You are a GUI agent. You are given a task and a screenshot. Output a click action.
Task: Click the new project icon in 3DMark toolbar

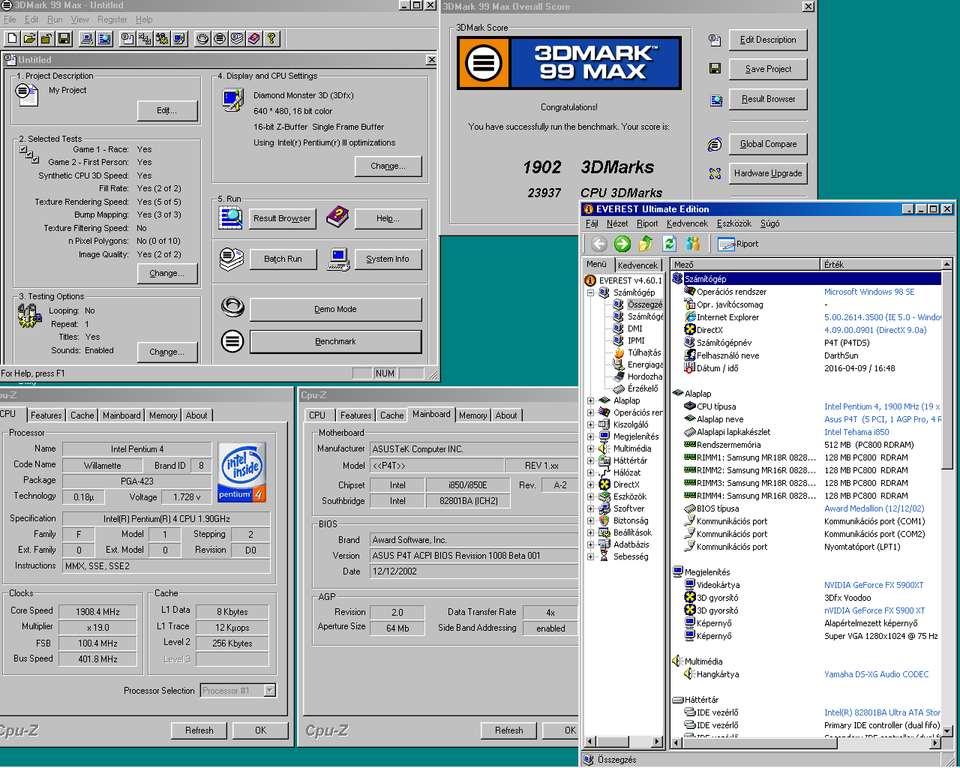pyautogui.click(x=11, y=38)
